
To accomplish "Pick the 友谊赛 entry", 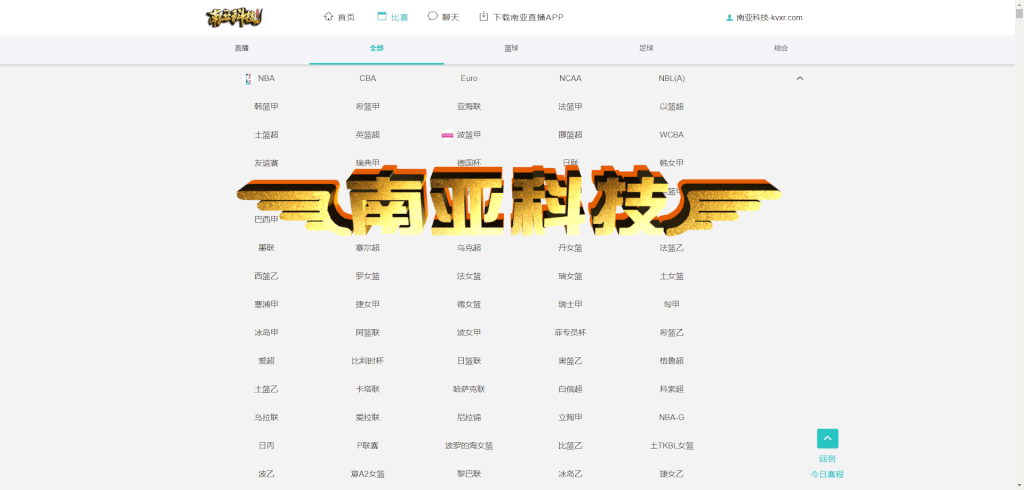I will [266, 163].
